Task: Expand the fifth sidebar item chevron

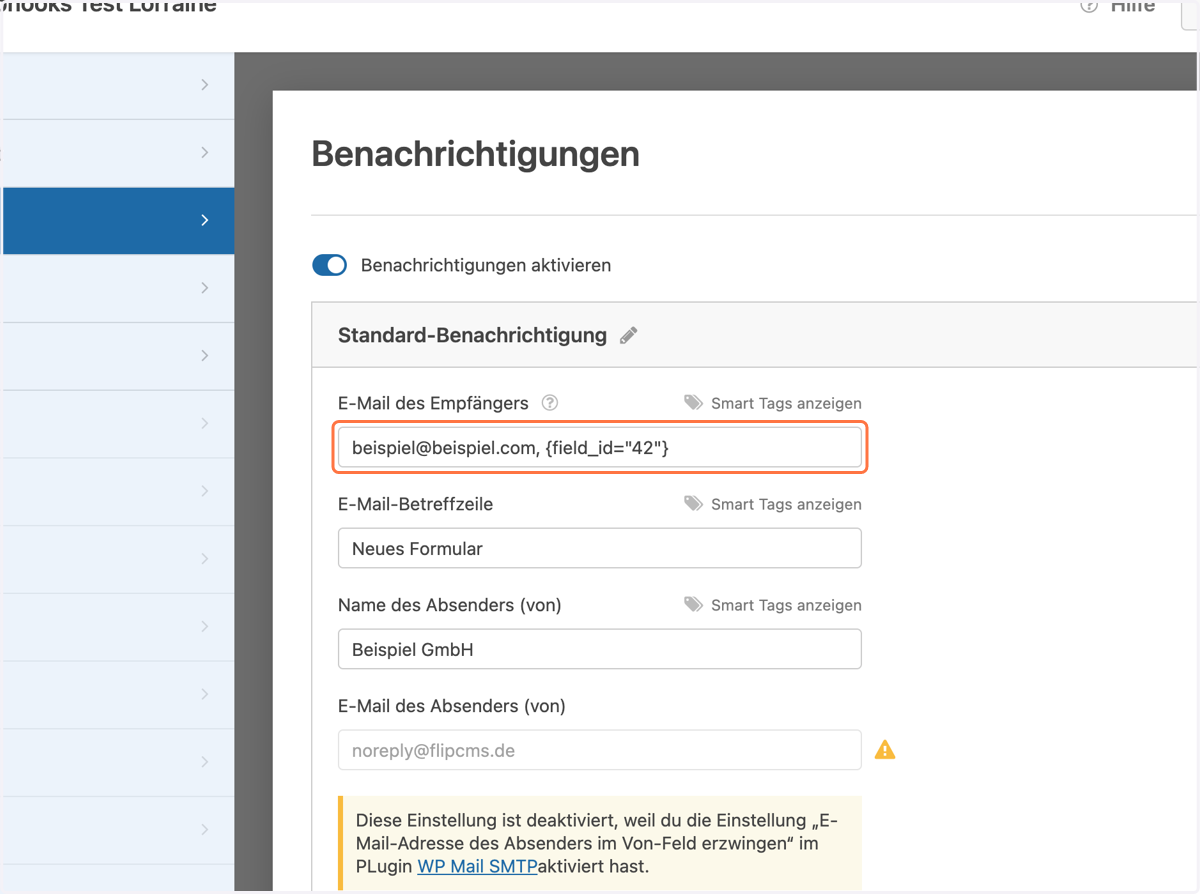Action: pos(204,355)
